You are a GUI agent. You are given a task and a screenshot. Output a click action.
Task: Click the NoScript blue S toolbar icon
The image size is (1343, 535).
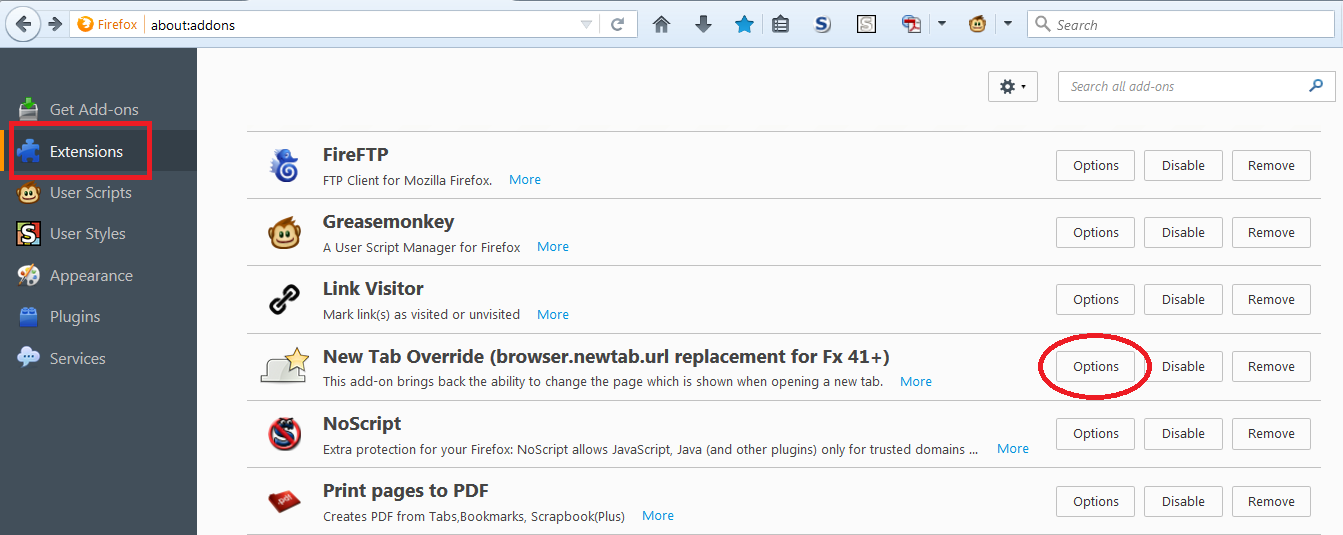click(x=823, y=25)
